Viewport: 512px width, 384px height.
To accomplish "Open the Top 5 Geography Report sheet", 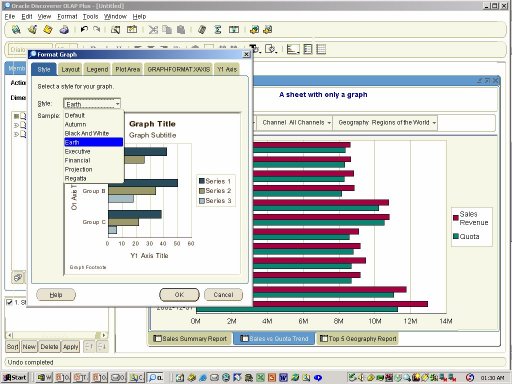I will (358, 339).
